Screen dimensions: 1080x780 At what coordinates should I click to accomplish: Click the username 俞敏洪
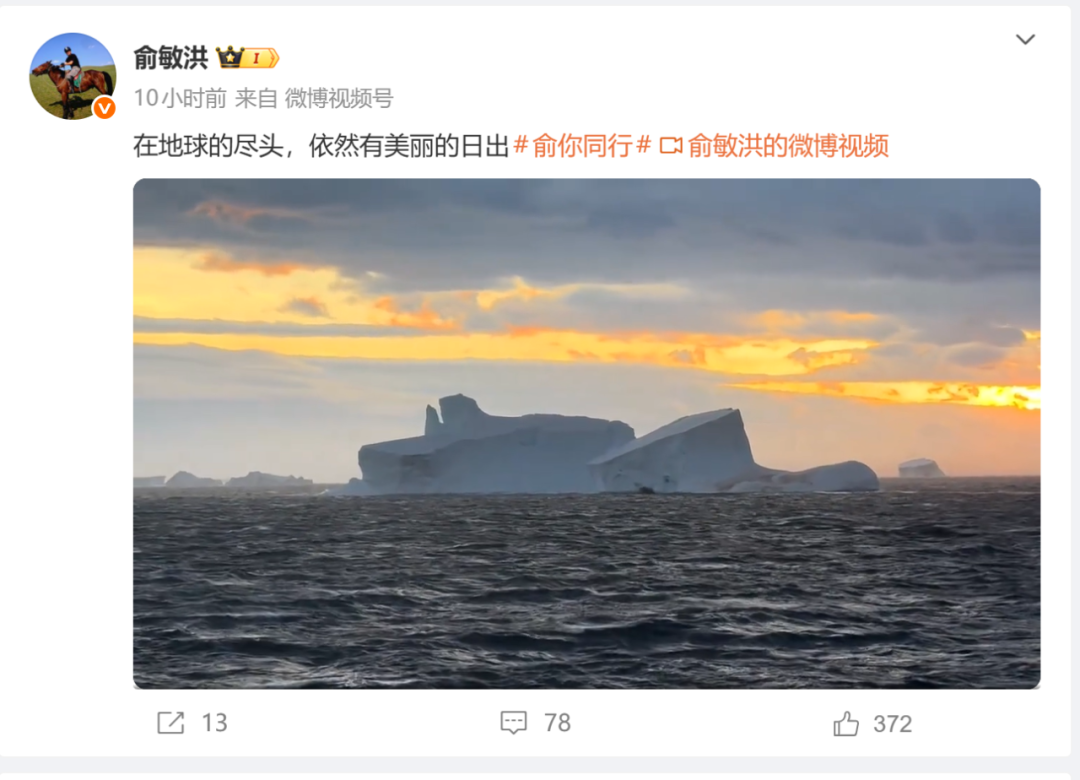coord(170,58)
